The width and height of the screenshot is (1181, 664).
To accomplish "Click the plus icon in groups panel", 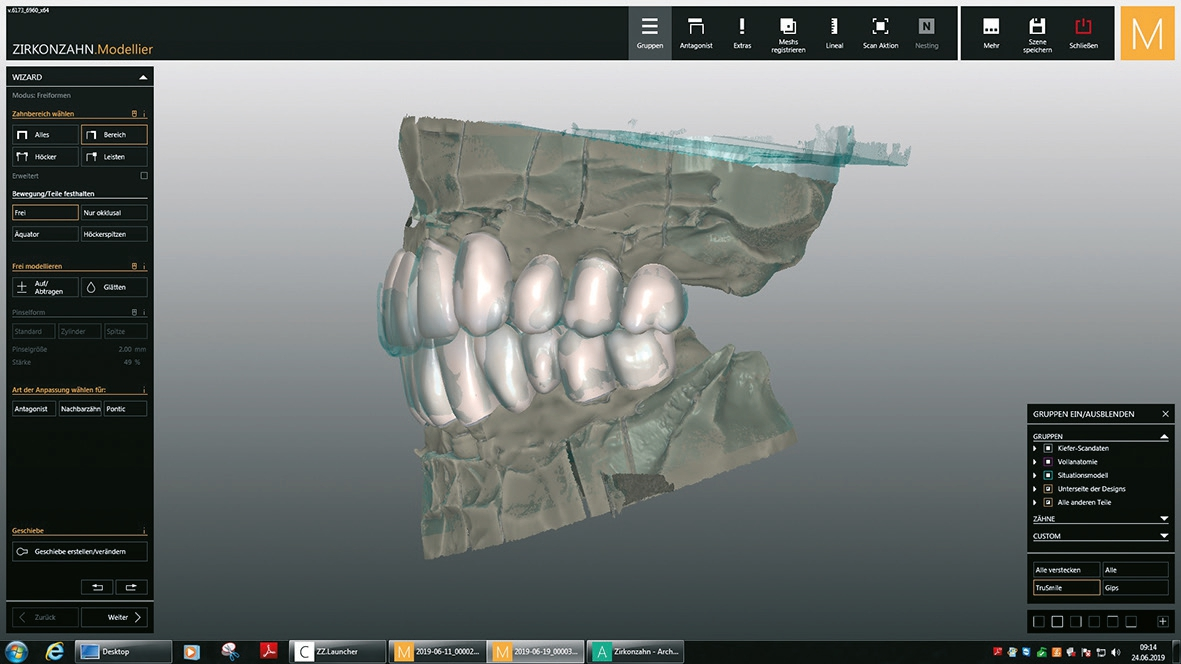I will point(1163,622).
